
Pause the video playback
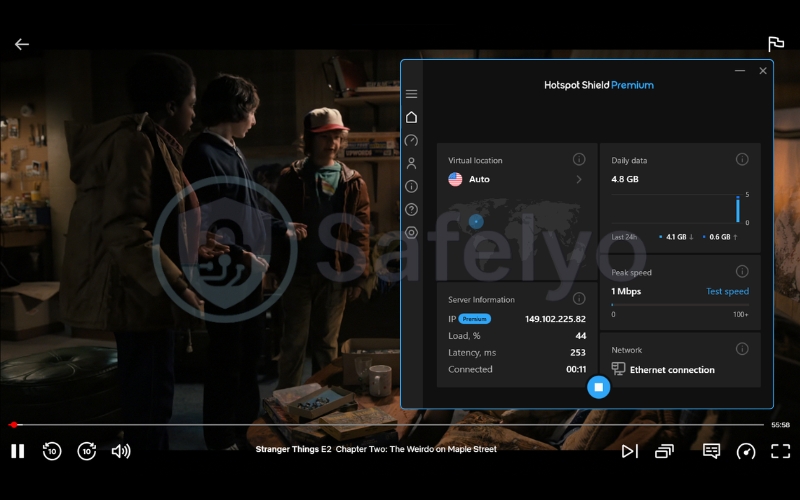[18, 451]
